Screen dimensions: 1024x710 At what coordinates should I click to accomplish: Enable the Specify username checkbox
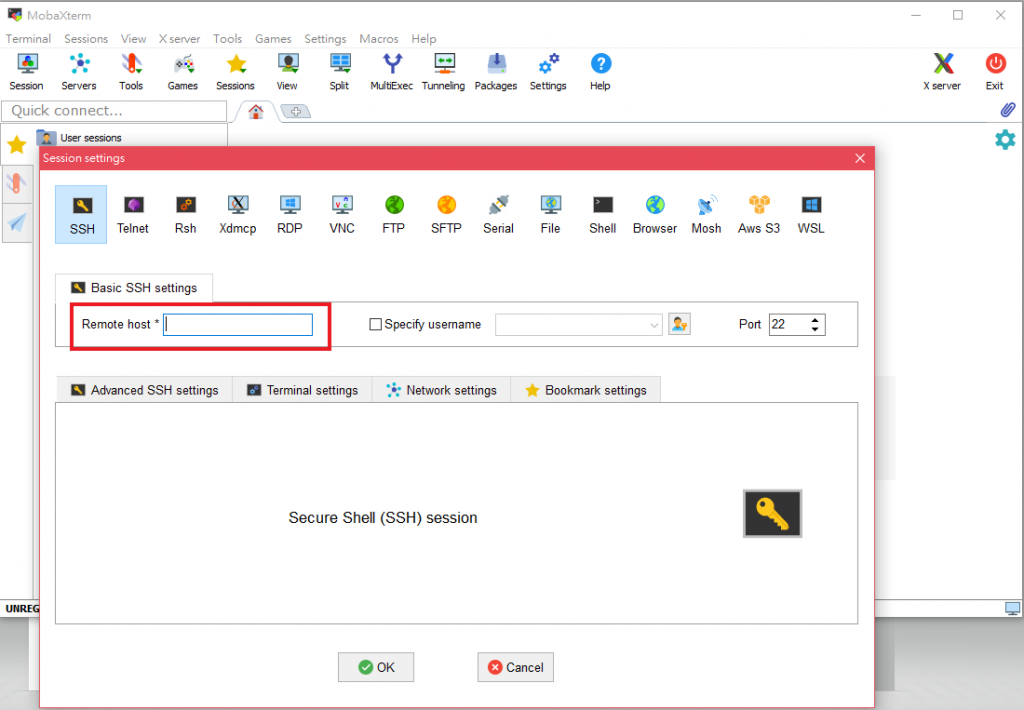(x=376, y=324)
